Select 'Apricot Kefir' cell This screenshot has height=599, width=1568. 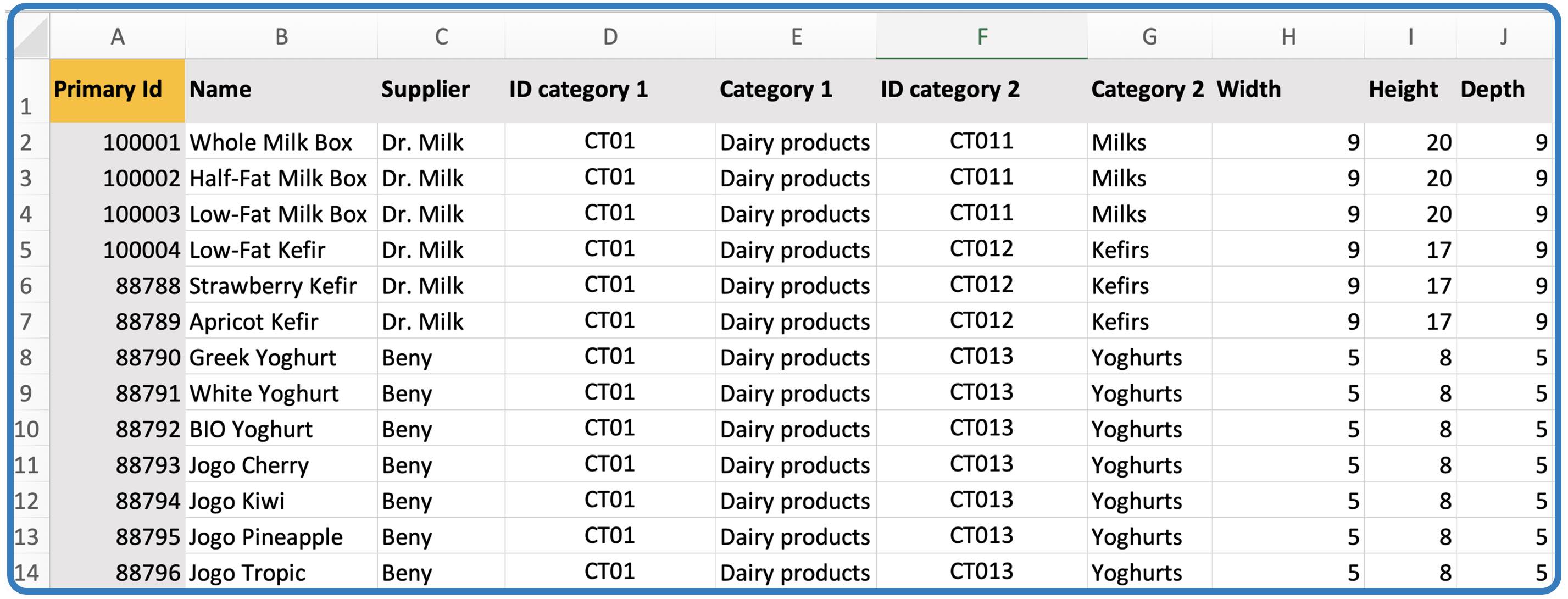pyautogui.click(x=281, y=321)
